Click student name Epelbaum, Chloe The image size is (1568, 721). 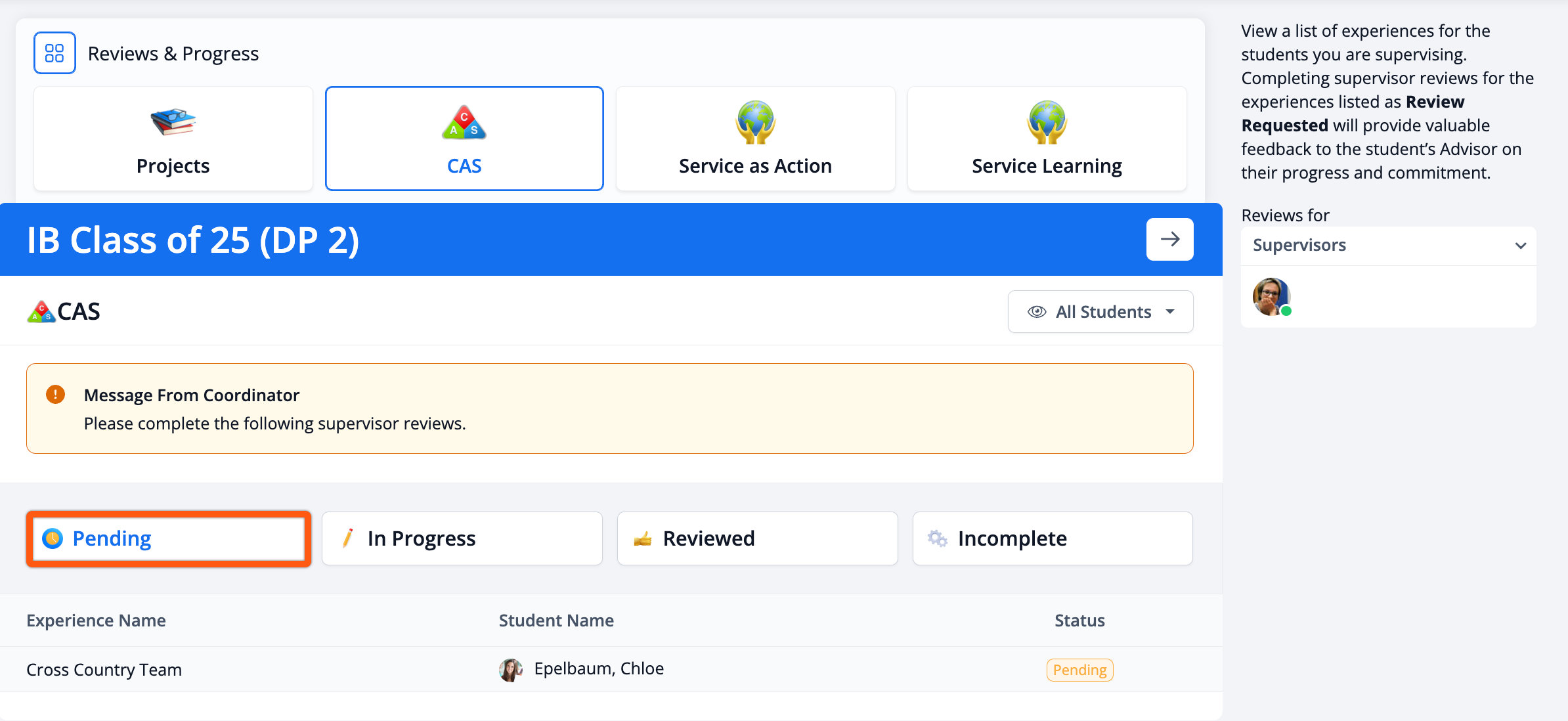tap(598, 668)
